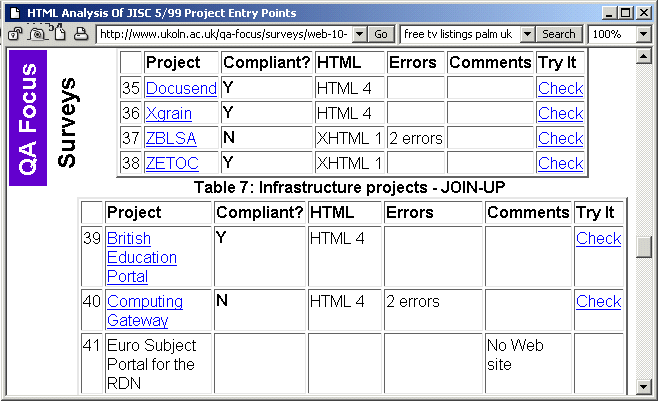Open the ZBLSA project link
This screenshot has width=658, height=401.
[171, 138]
